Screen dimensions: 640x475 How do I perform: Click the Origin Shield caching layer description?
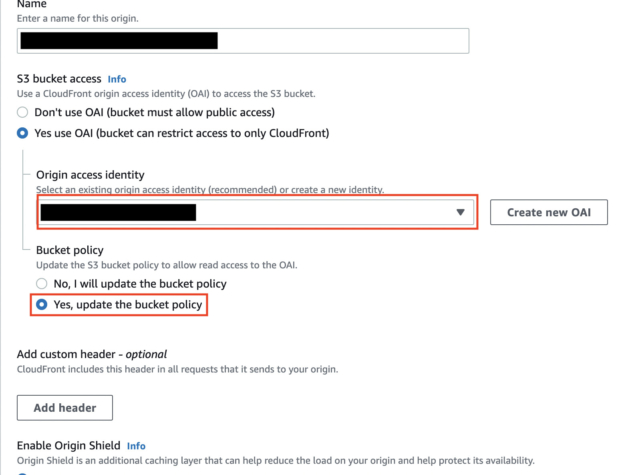click(276, 461)
